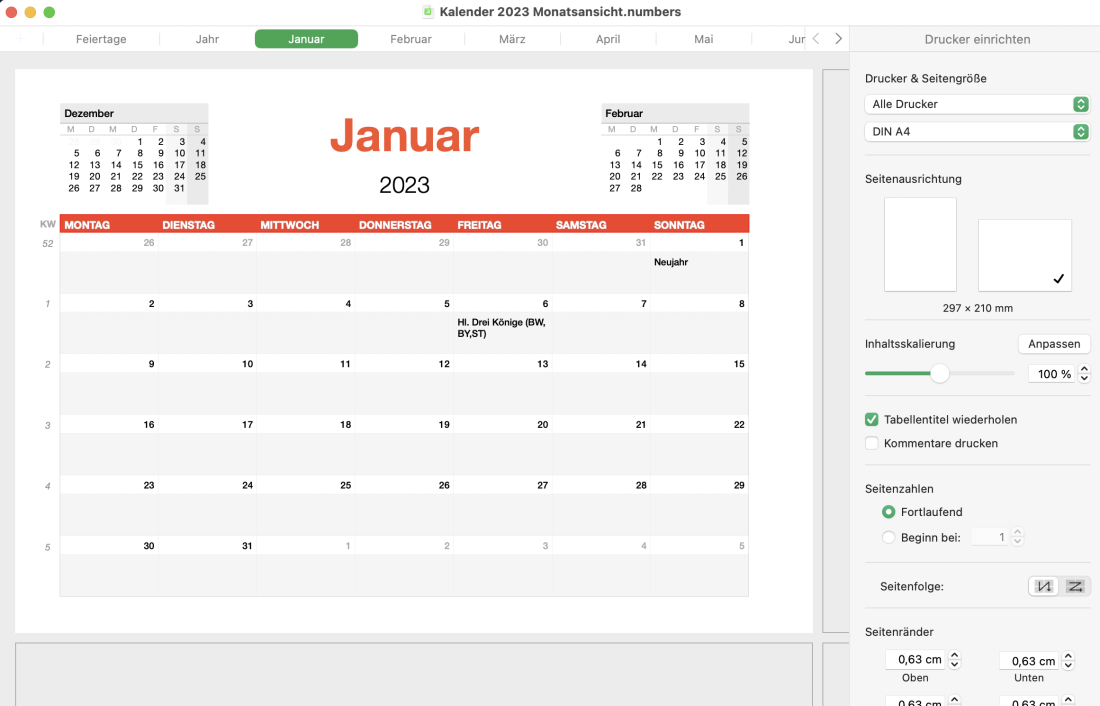Enable Kommentare drucken
1100x706 pixels.
[871, 443]
